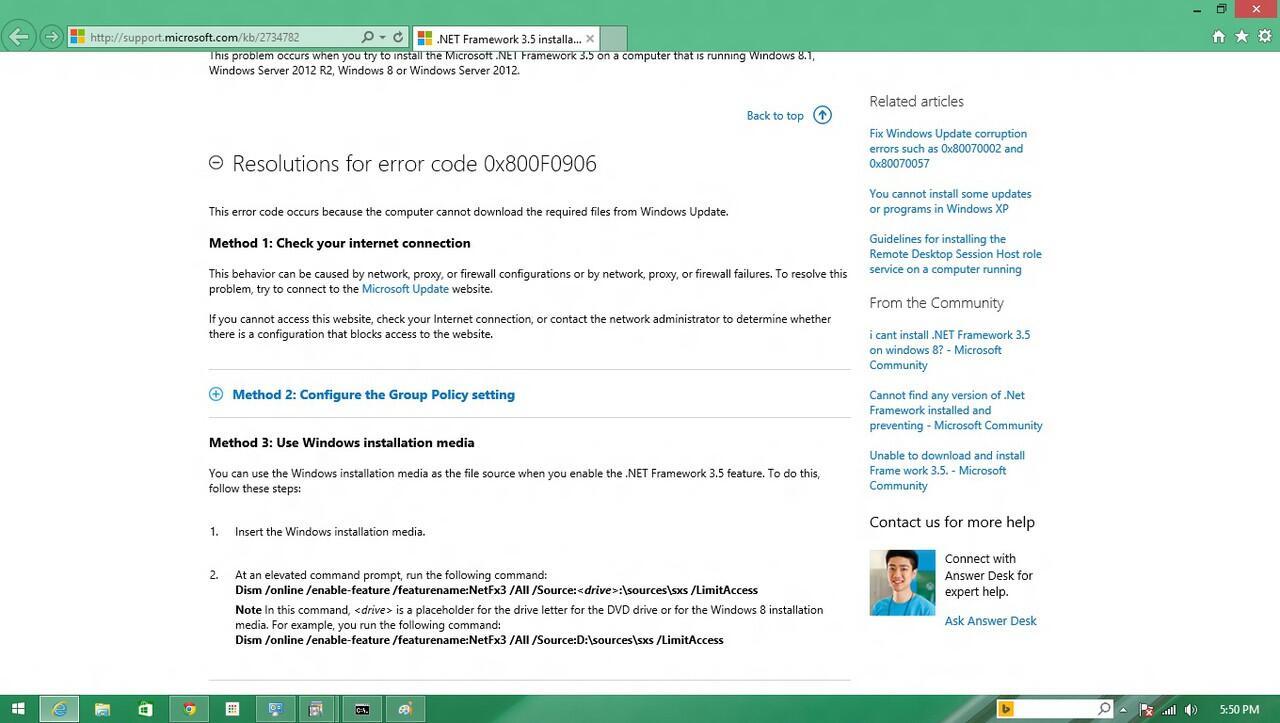
Task: Open File Explorer from the taskbar
Action: point(102,709)
